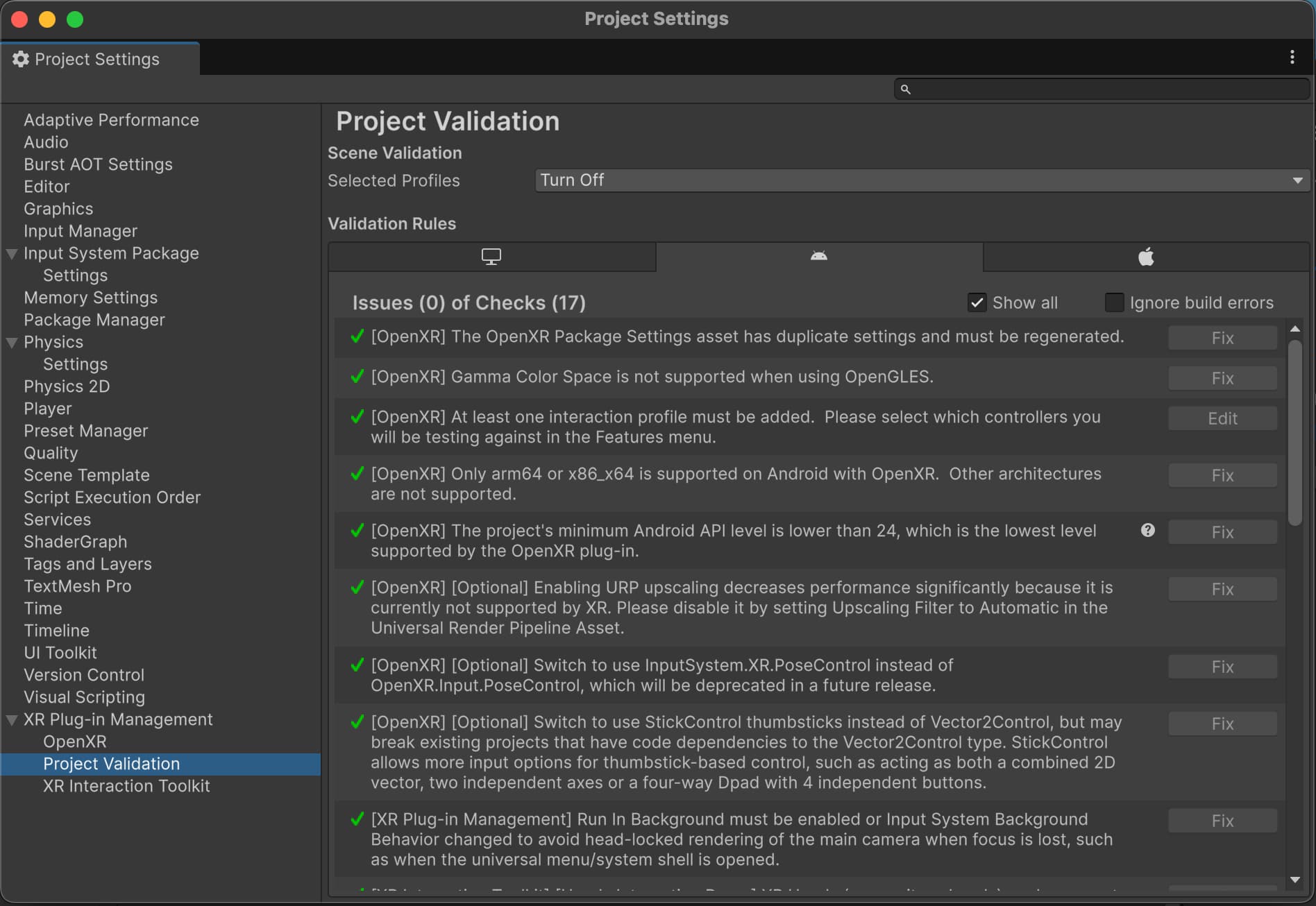The image size is (1316, 906).
Task: Select the desktop standalone platform tab
Action: click(x=491, y=257)
